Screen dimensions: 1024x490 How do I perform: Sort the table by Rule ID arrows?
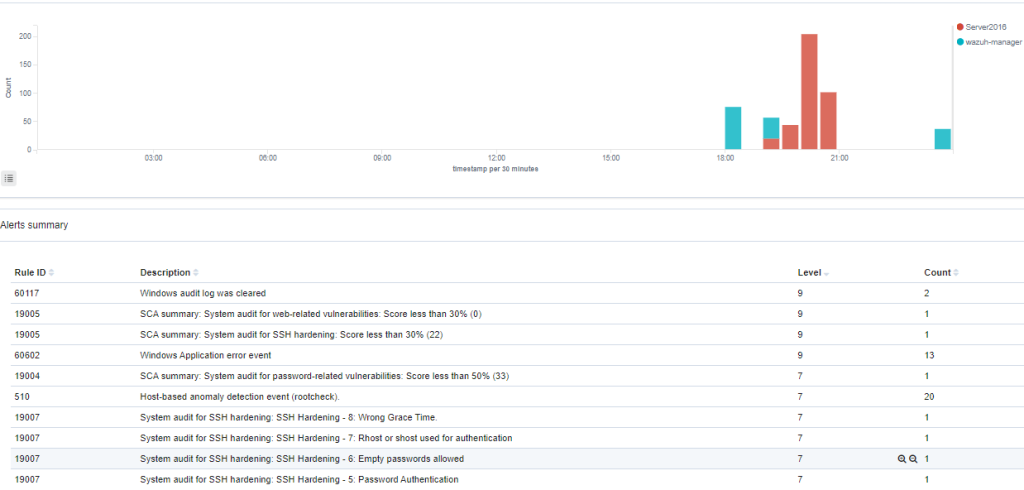(52, 272)
